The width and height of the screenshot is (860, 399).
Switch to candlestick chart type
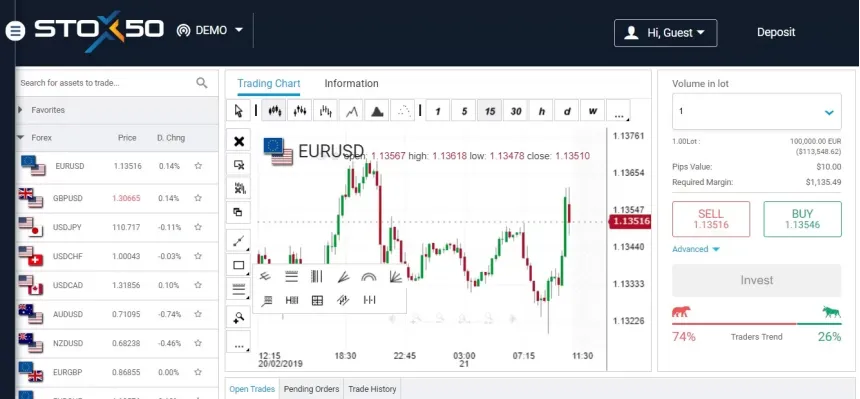[x=274, y=111]
